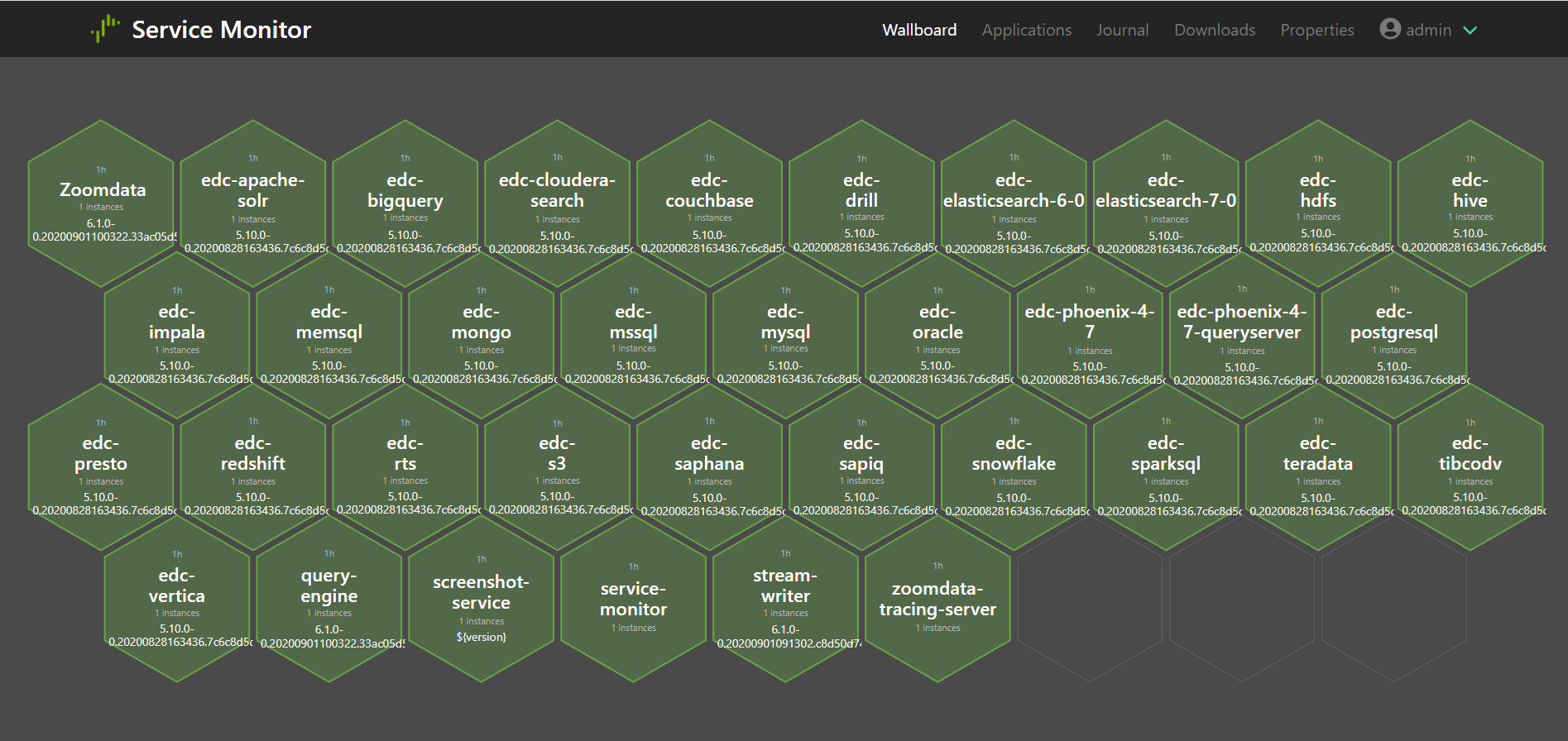Switch to the Wallboard tab
Viewport: 1568px width, 741px height.
919,30
